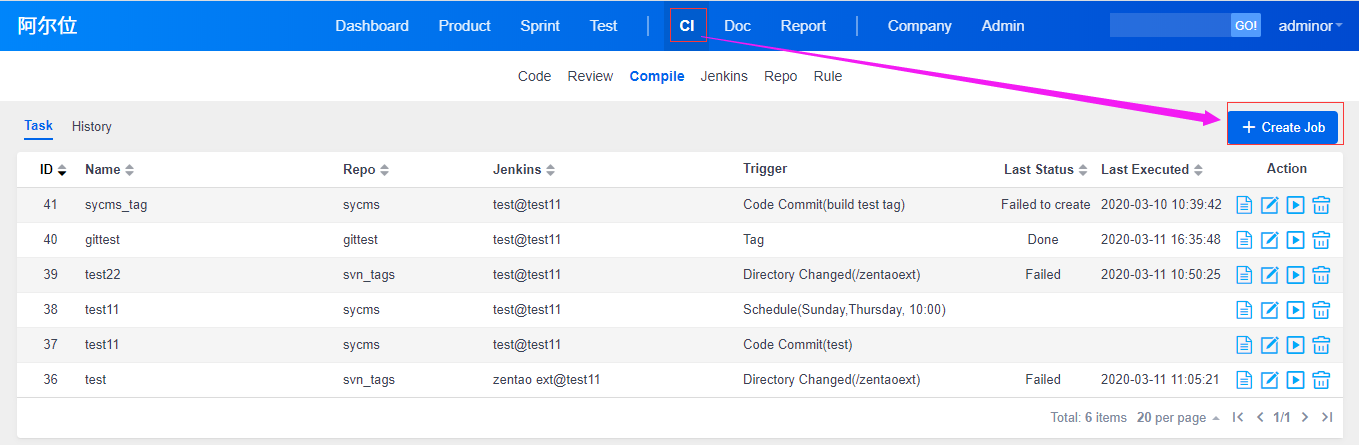This screenshot has width=1359, height=445.
Task: Execute job ID 37 via the play icon
Action: 1295,345
